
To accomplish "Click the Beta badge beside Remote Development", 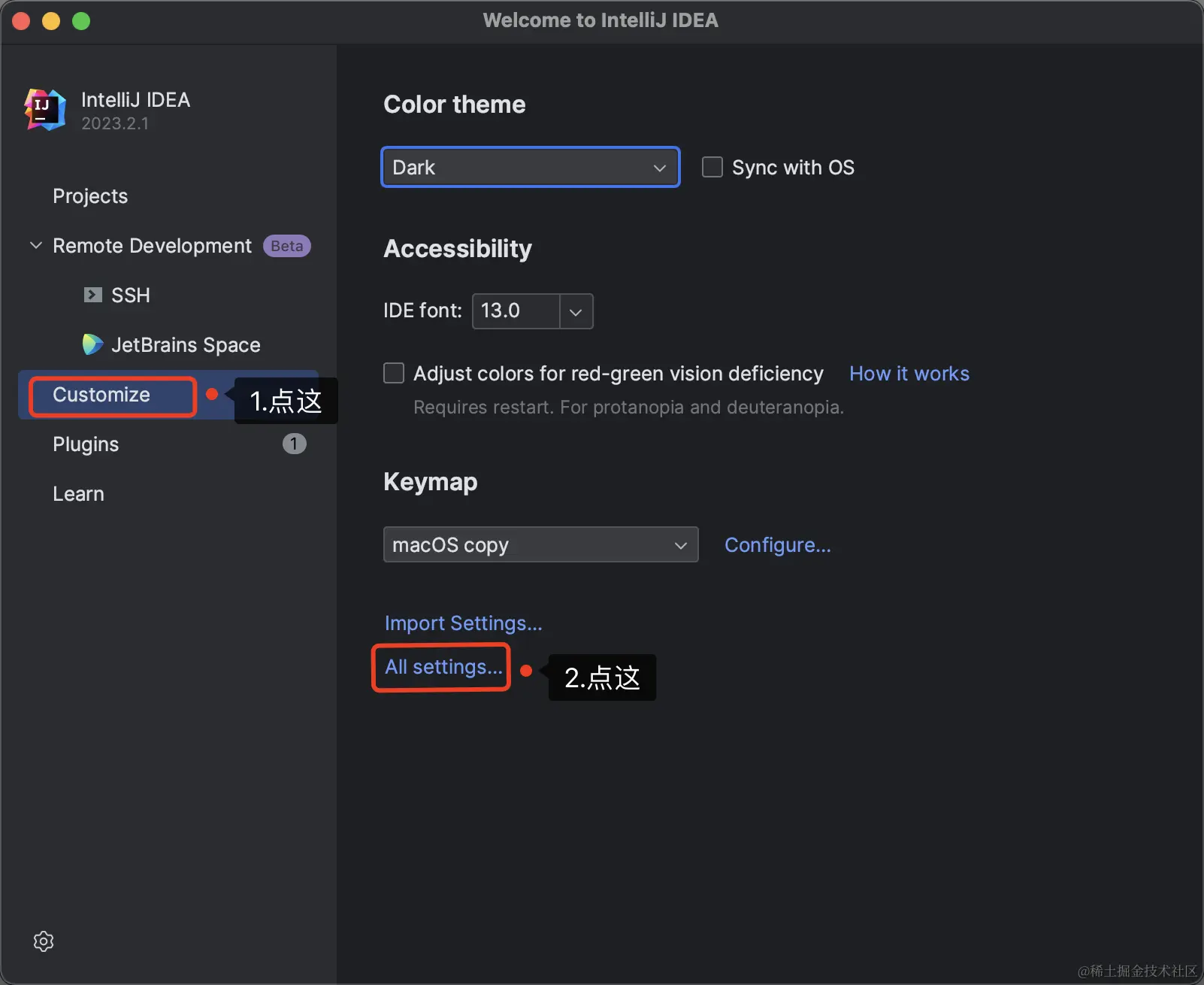I will coord(286,246).
